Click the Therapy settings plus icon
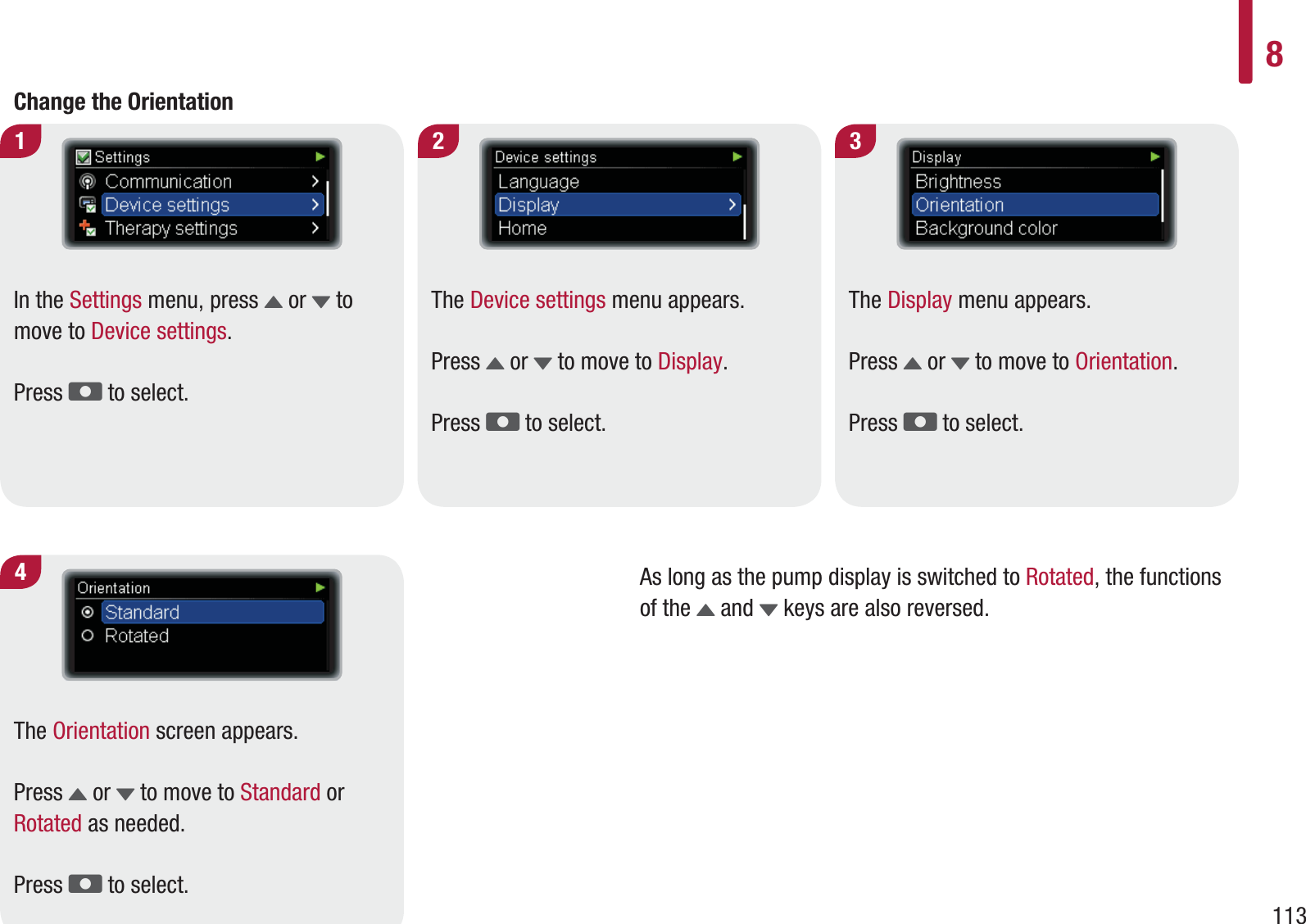This screenshot has width=1306, height=924. 88,229
